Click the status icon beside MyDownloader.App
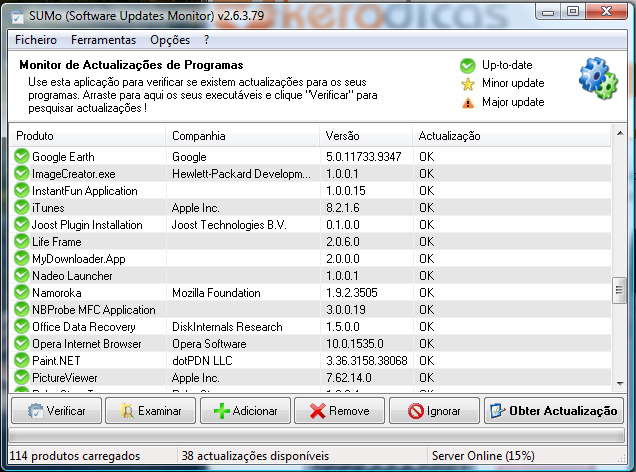 (x=21, y=259)
